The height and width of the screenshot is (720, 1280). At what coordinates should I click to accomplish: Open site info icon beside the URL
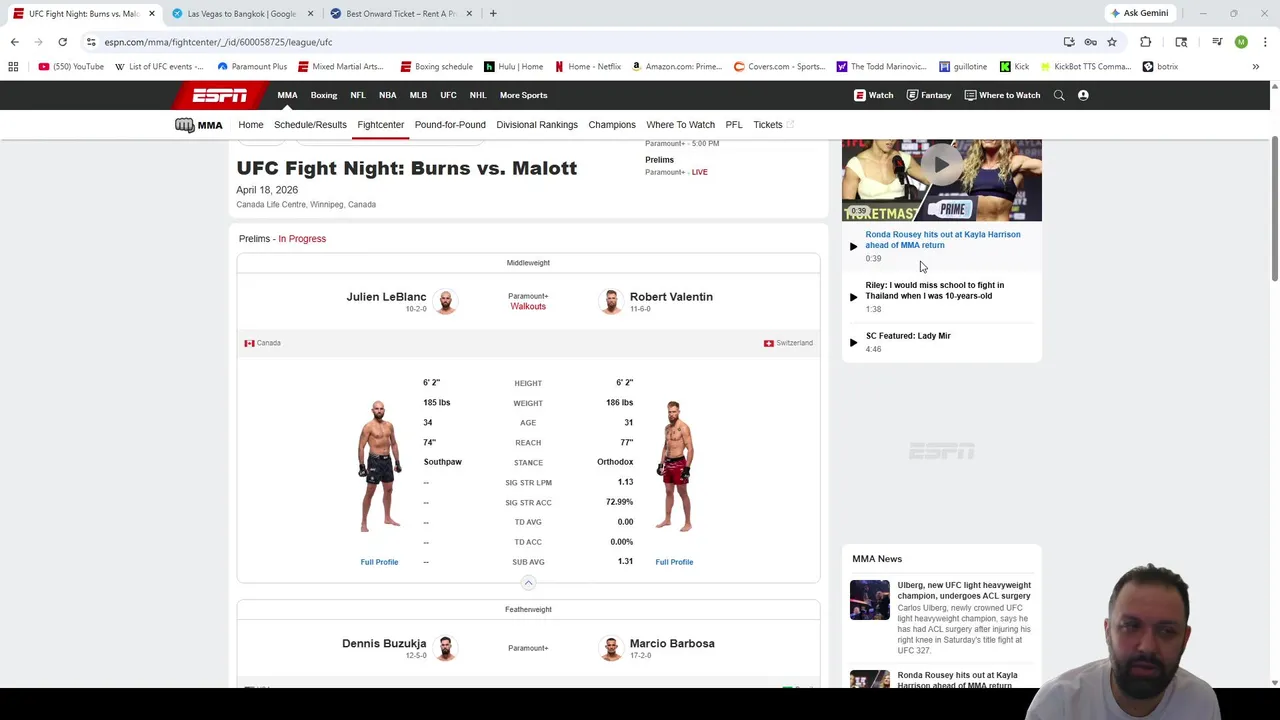tap(91, 42)
